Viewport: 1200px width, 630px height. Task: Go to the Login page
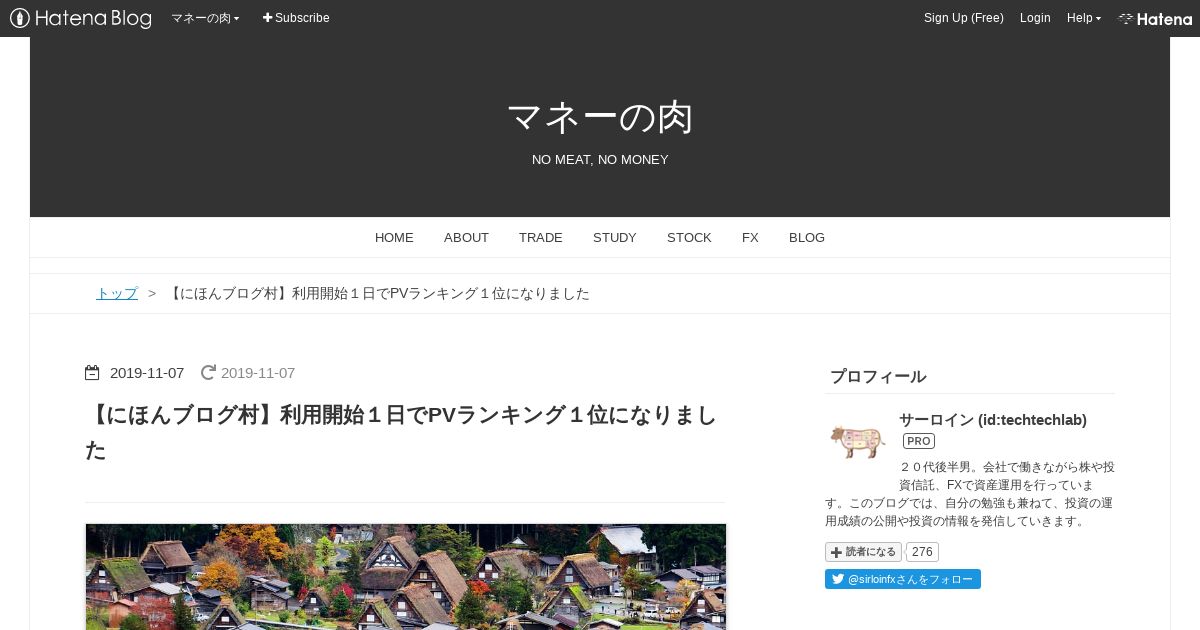point(1035,18)
